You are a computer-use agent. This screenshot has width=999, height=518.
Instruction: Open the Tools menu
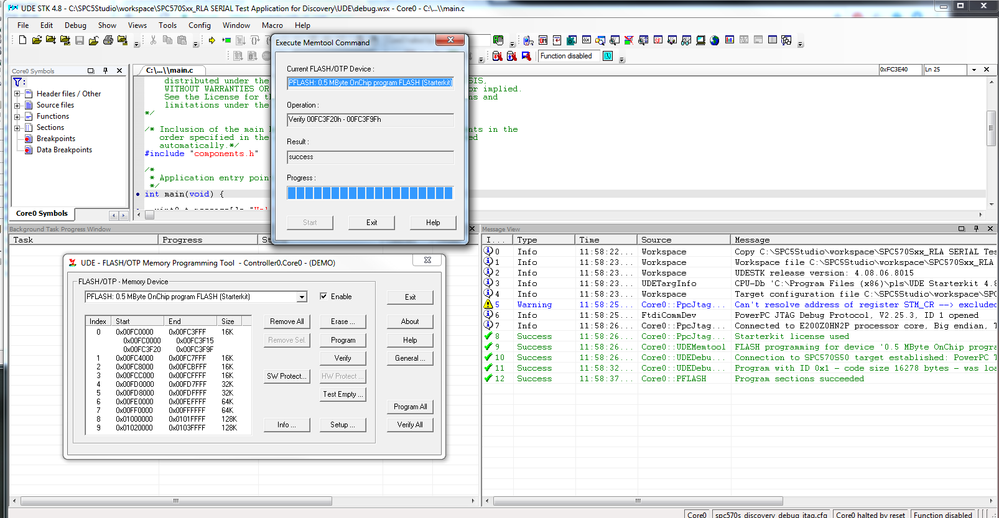(168, 25)
